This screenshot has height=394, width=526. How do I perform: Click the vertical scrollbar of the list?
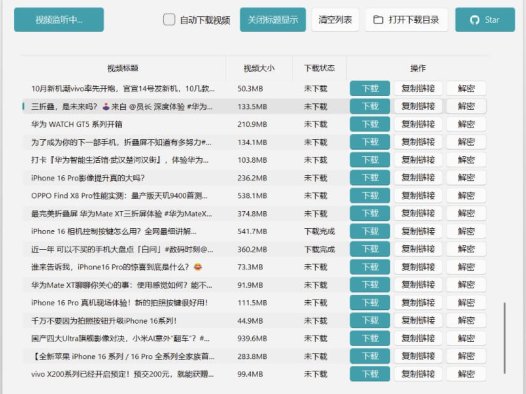click(504, 338)
